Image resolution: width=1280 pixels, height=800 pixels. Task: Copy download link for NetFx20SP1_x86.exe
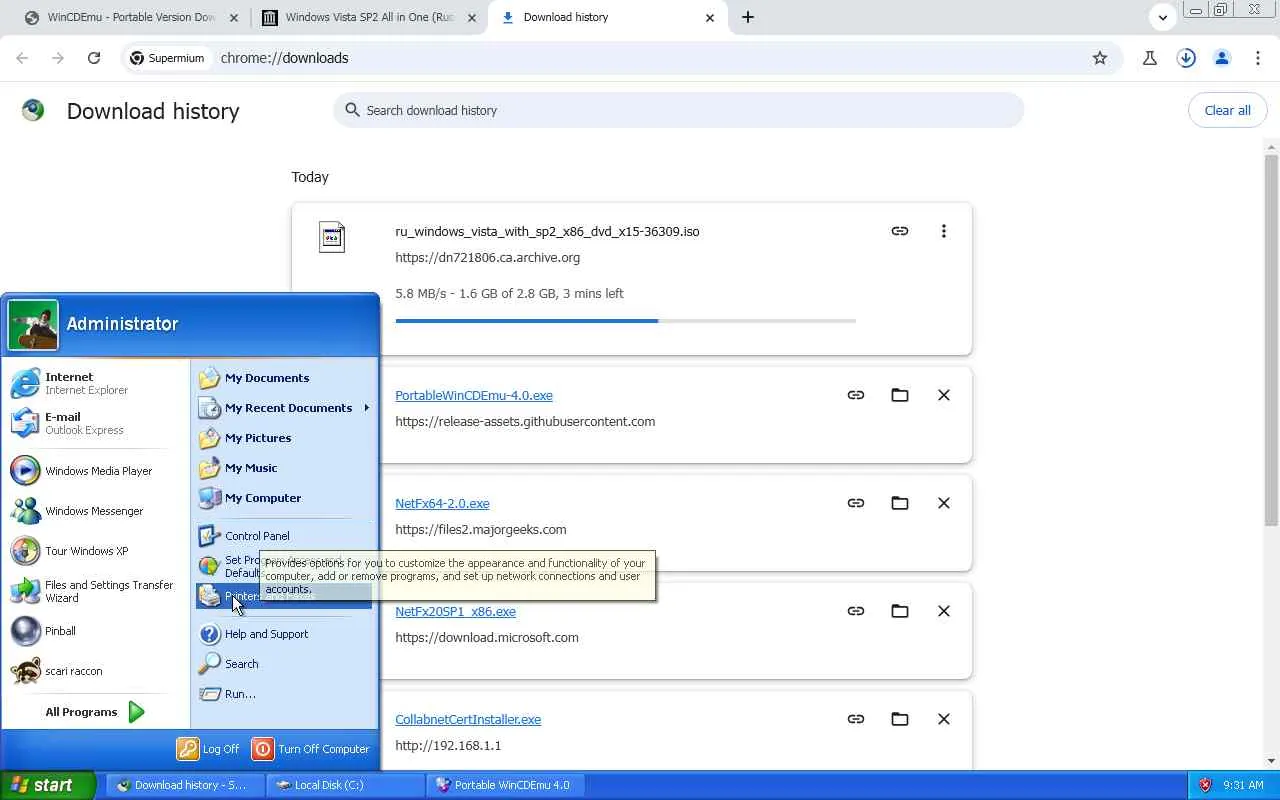[856, 611]
